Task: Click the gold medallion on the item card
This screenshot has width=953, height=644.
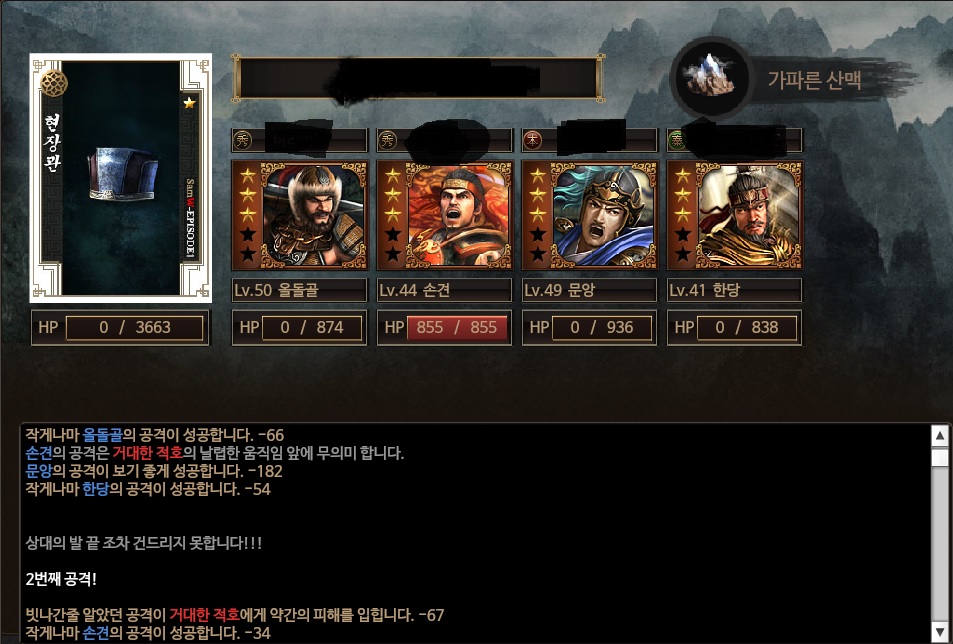Action: click(53, 83)
